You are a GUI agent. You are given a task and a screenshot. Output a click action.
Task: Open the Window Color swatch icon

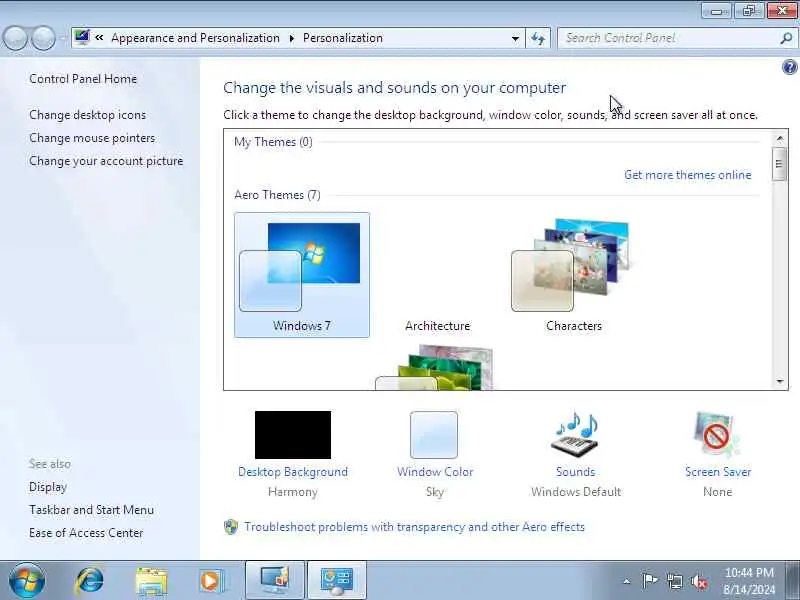[x=434, y=435]
